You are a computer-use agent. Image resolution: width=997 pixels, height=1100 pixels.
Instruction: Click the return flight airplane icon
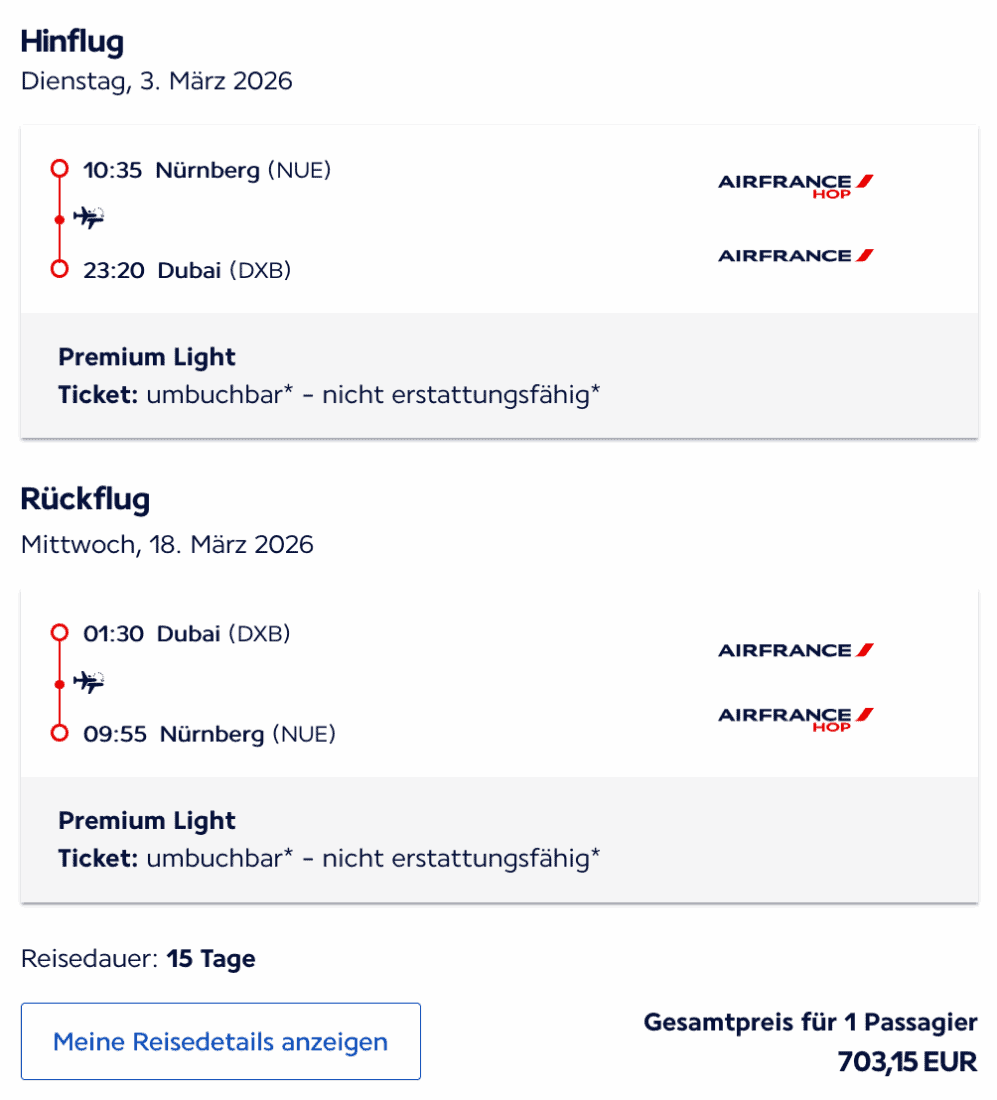click(89, 682)
